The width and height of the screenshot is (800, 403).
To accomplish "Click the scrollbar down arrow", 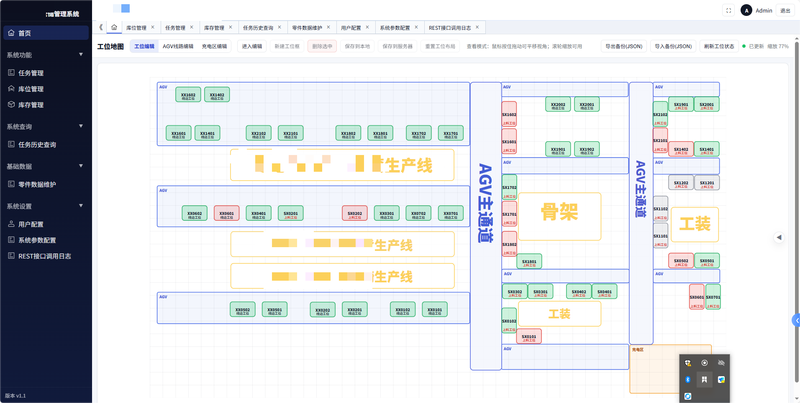I will pyautogui.click(x=797, y=399).
